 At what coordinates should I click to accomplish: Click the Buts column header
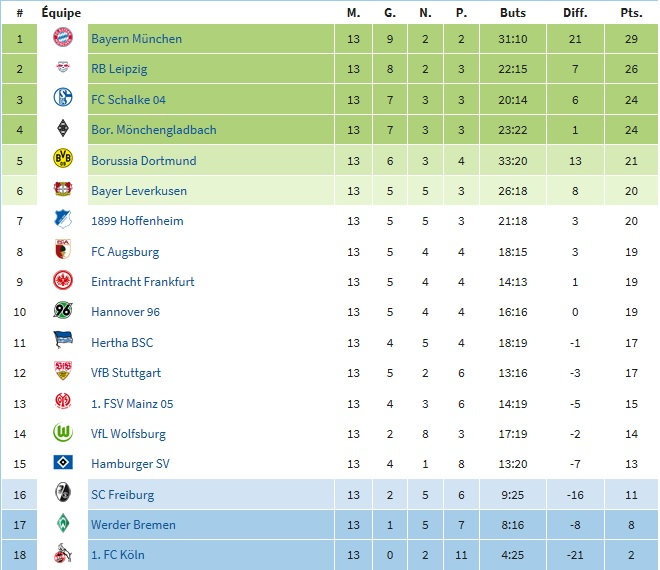513,13
